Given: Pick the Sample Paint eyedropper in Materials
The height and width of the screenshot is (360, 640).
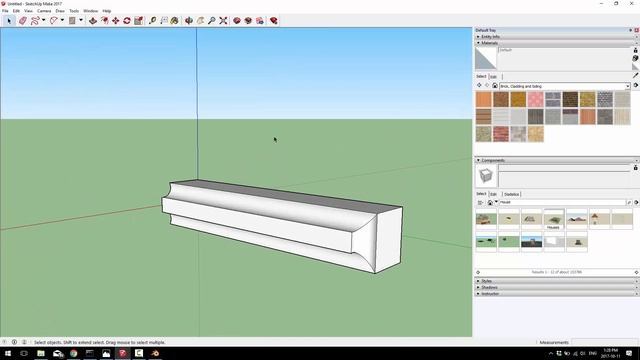Looking at the screenshot, I should [636, 76].
